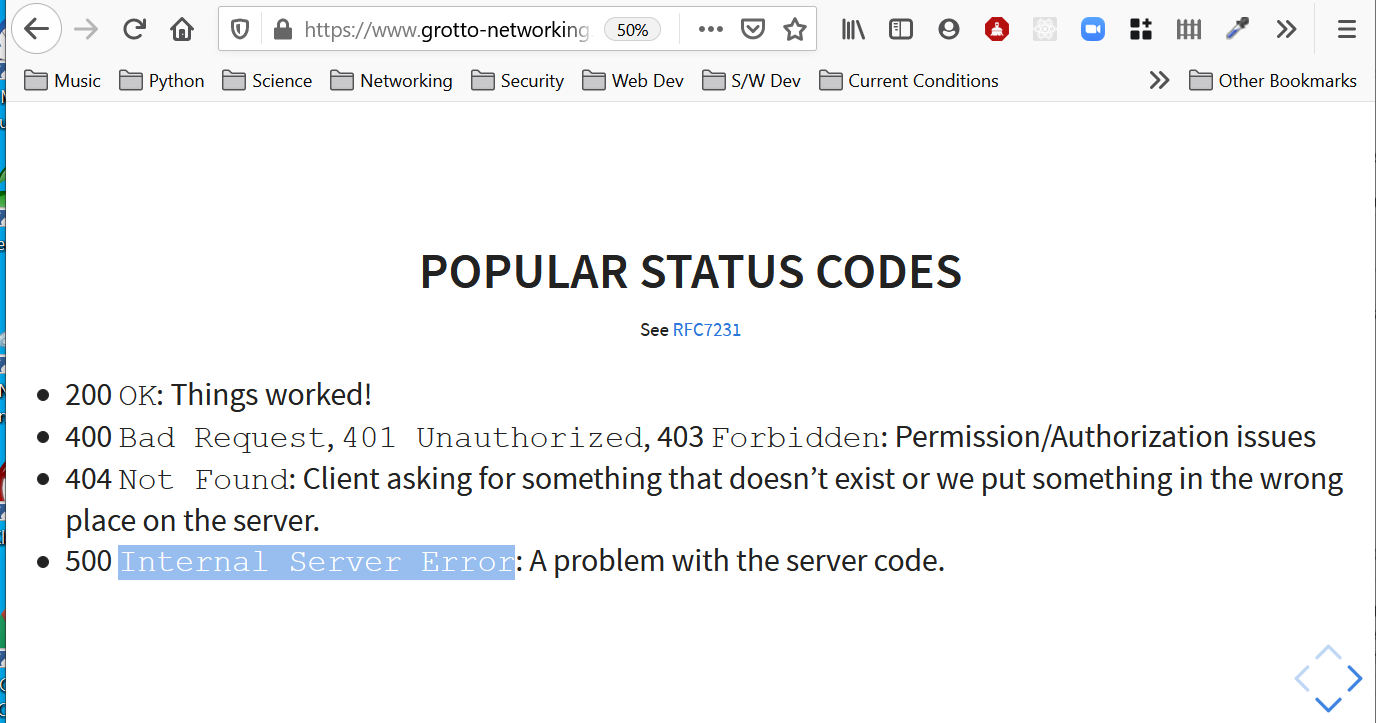Open the Networking bookmarks folder
The width and height of the screenshot is (1376, 723).
click(x=391, y=81)
